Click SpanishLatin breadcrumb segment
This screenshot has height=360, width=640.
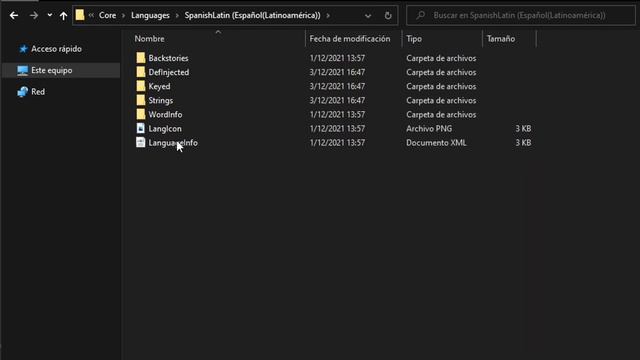tap(252, 16)
